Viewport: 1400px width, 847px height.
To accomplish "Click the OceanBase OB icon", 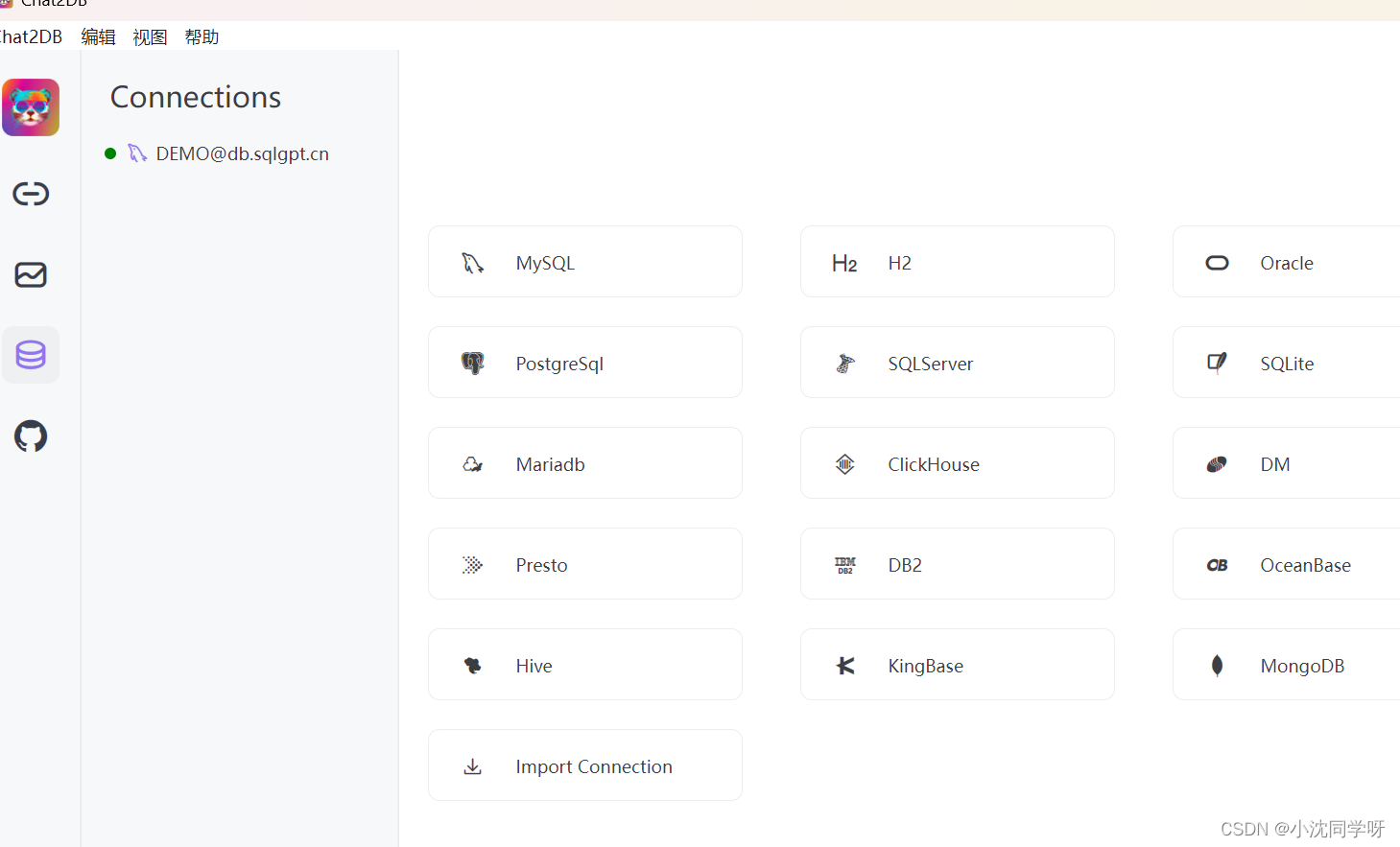I will [x=1217, y=565].
